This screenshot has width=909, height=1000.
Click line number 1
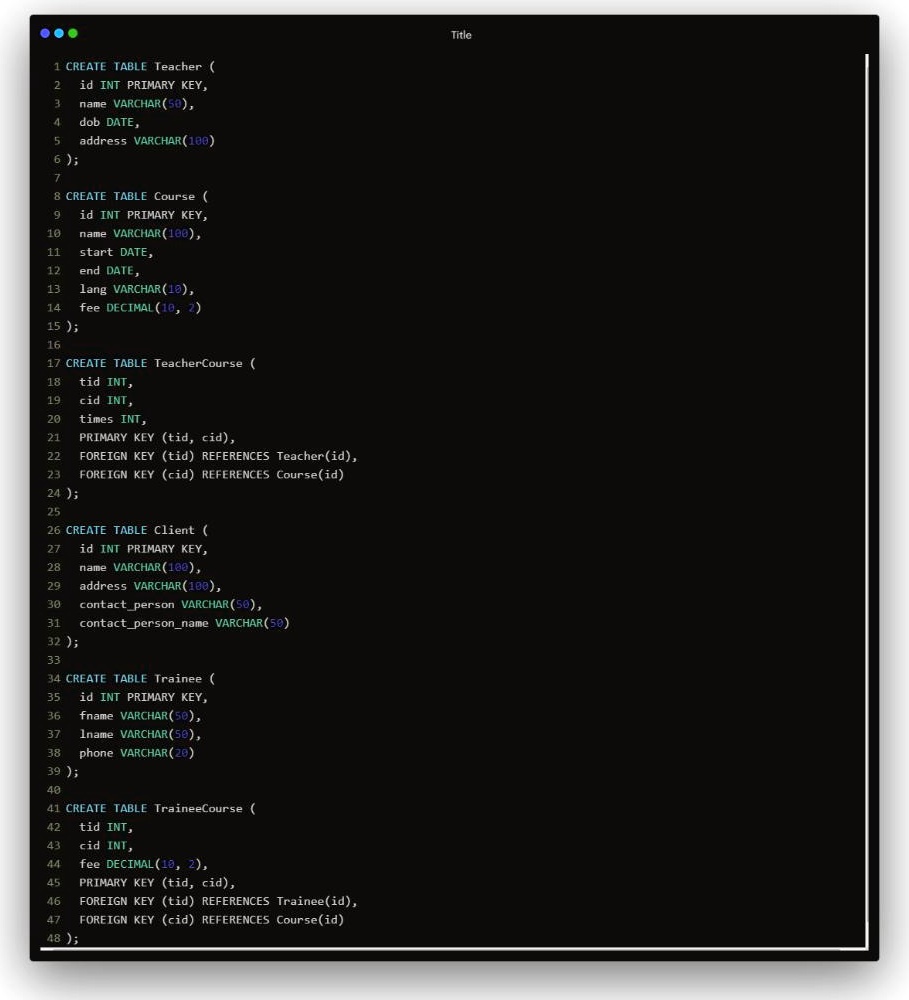(x=57, y=66)
